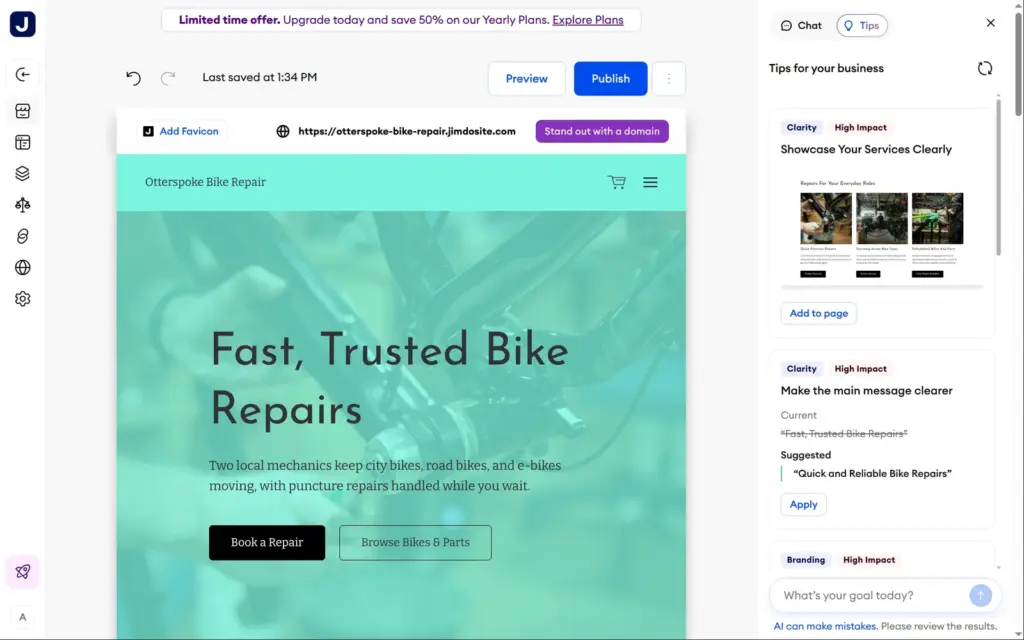
Task: Open the store sidebar icon
Action: click(x=23, y=111)
